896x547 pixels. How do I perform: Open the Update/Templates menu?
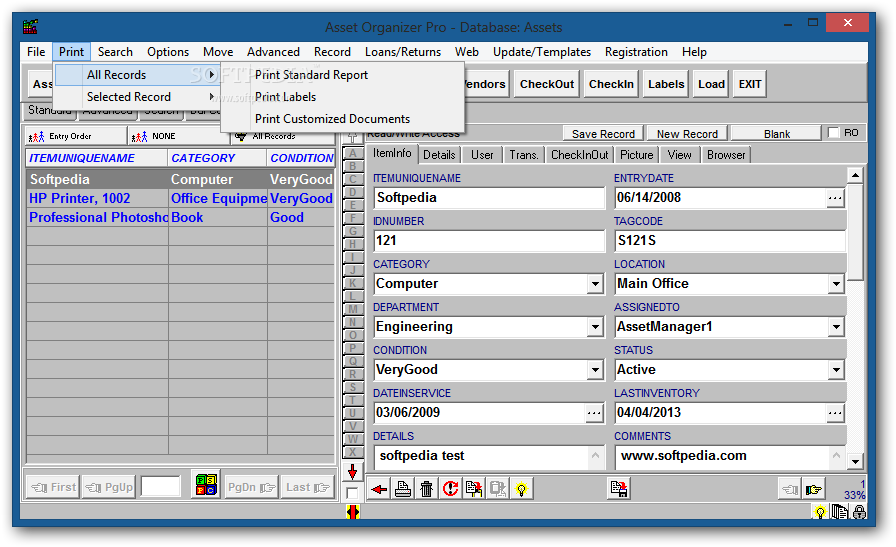pyautogui.click(x=542, y=52)
